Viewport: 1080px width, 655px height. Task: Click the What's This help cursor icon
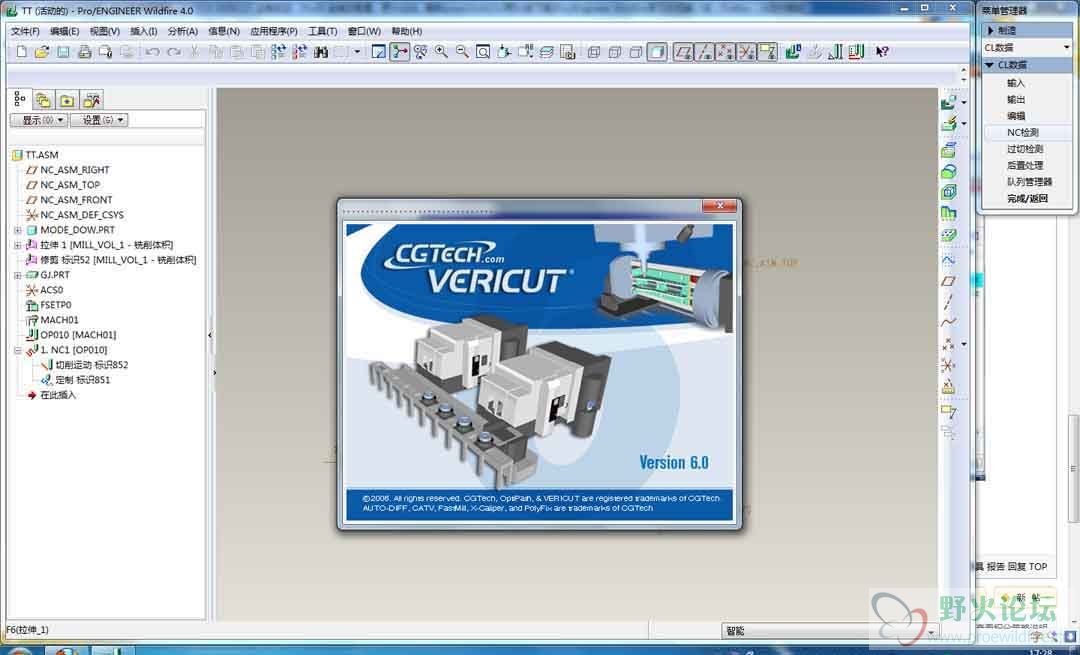click(882, 52)
